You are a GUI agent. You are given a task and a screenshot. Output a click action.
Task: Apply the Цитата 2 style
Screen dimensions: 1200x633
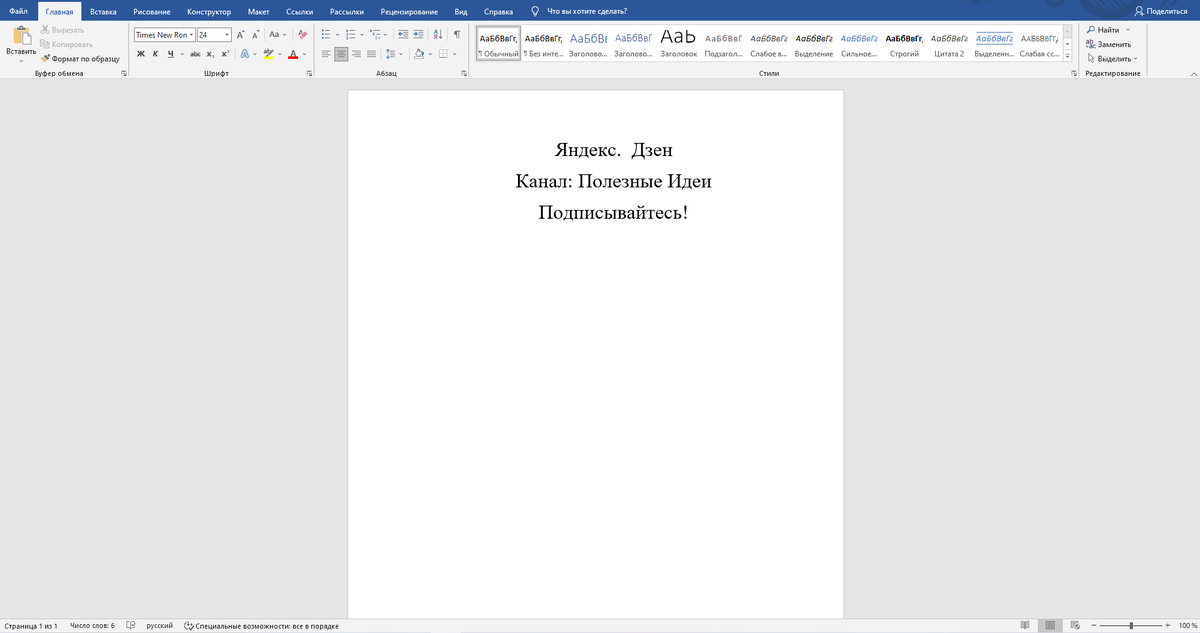pyautogui.click(x=948, y=44)
